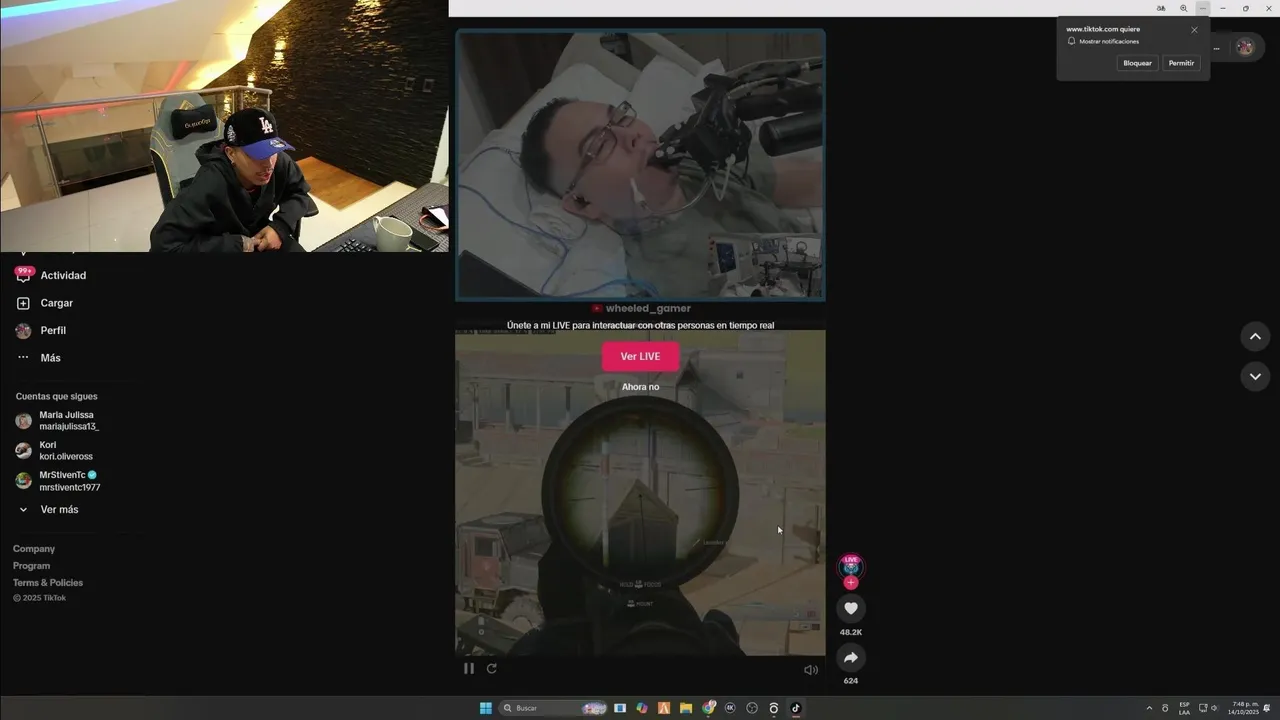The width and height of the screenshot is (1280, 720).
Task: Open File Explorer from the taskbar
Action: pyautogui.click(x=686, y=708)
